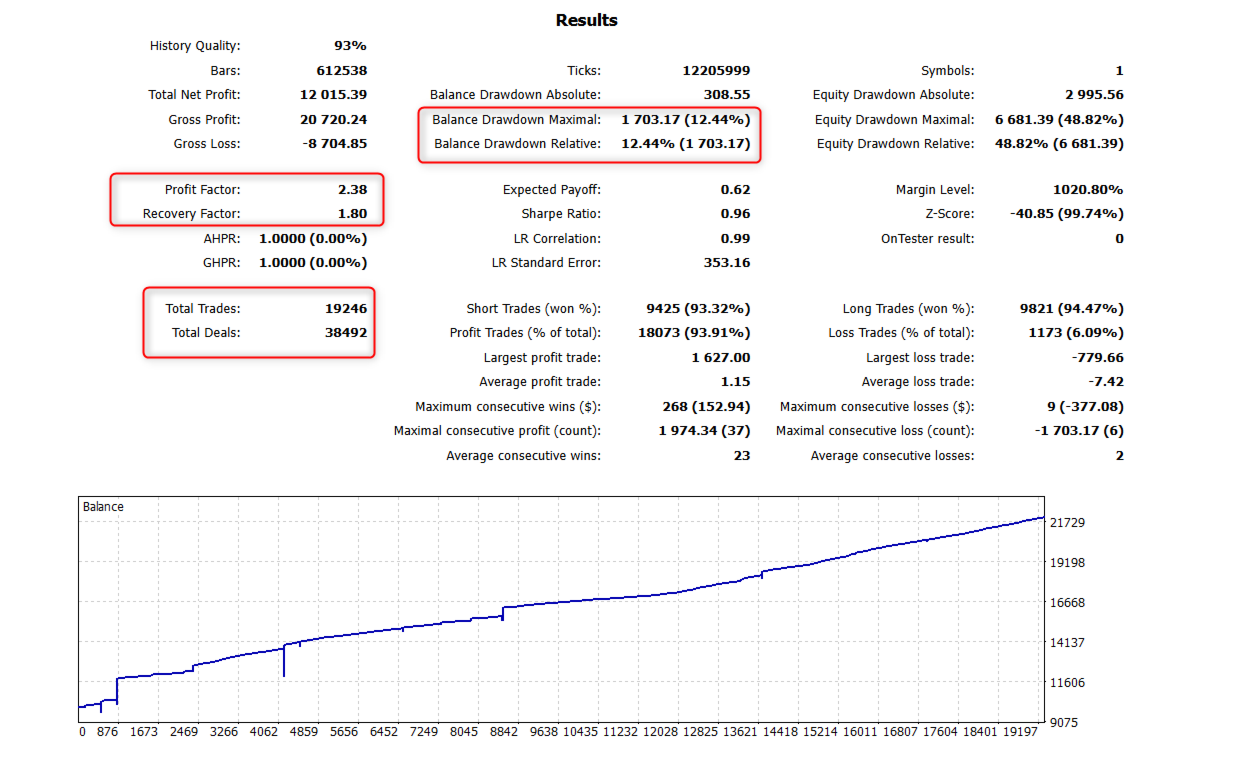Click the Profit Factor label
Screen dimensions: 1250x759
pyautogui.click(x=202, y=190)
